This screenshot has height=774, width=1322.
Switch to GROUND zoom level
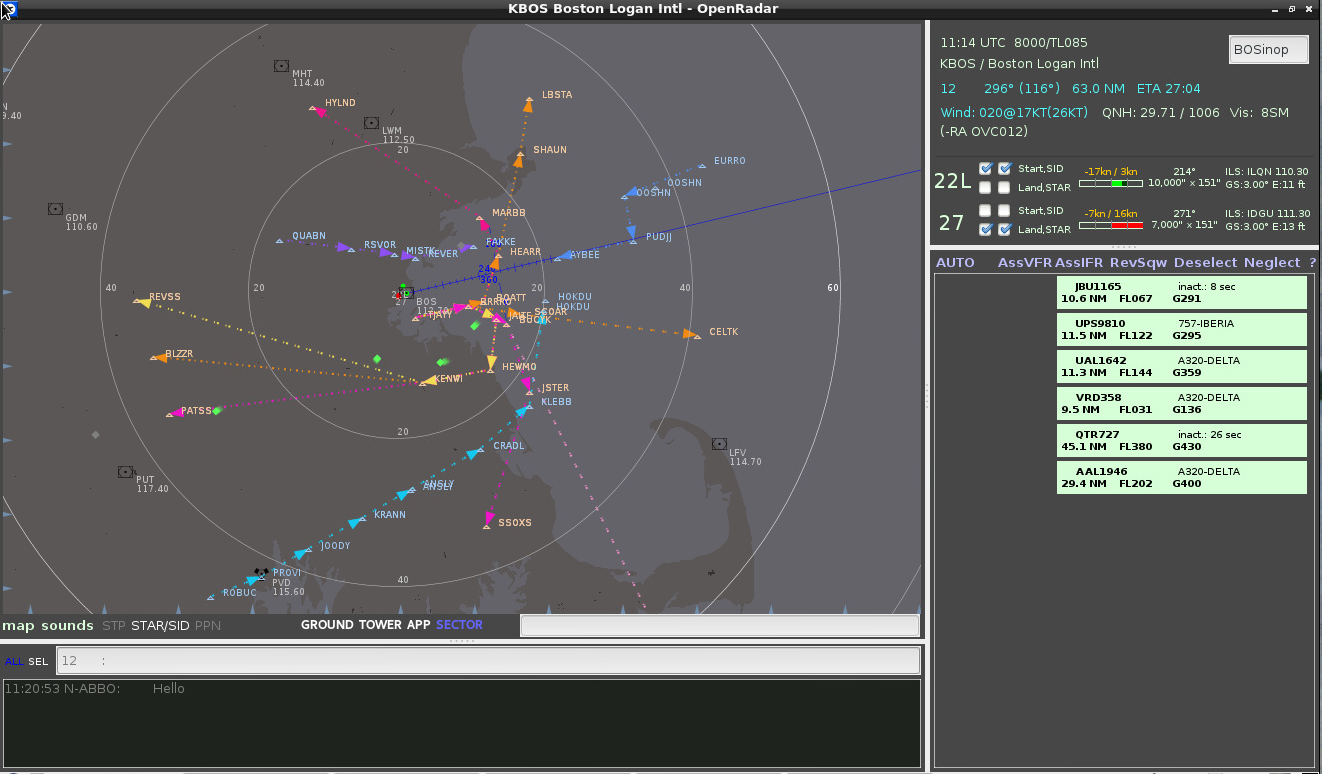pos(327,625)
